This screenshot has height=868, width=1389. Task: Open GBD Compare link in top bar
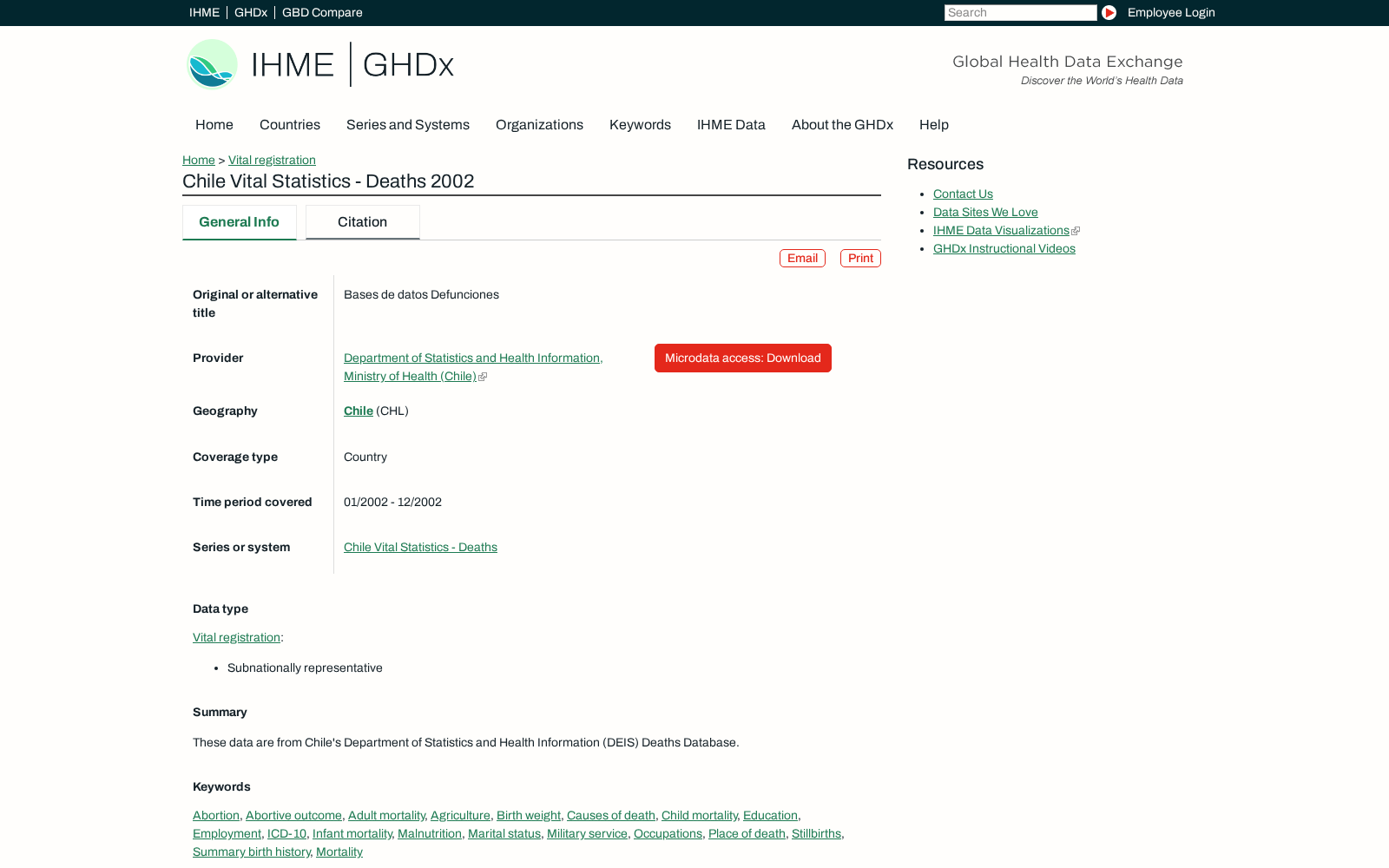tap(322, 12)
